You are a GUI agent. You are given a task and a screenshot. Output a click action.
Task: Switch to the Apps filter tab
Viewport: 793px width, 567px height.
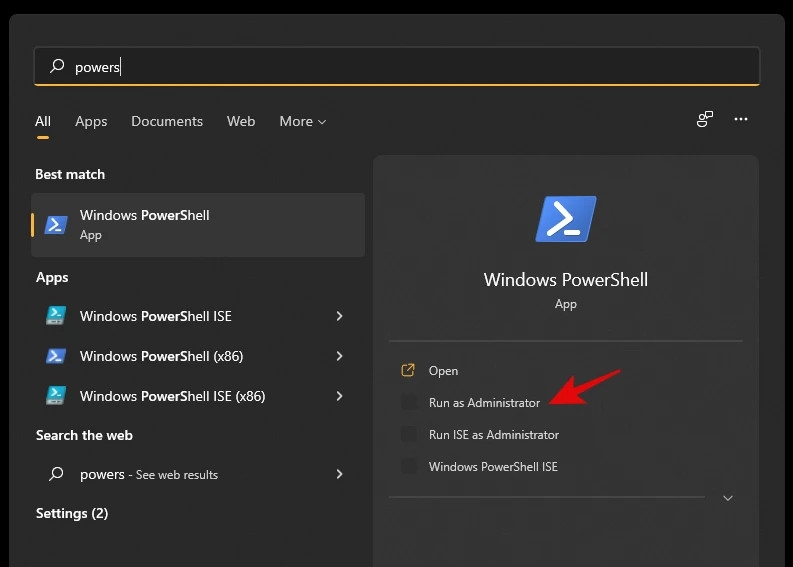pos(91,121)
